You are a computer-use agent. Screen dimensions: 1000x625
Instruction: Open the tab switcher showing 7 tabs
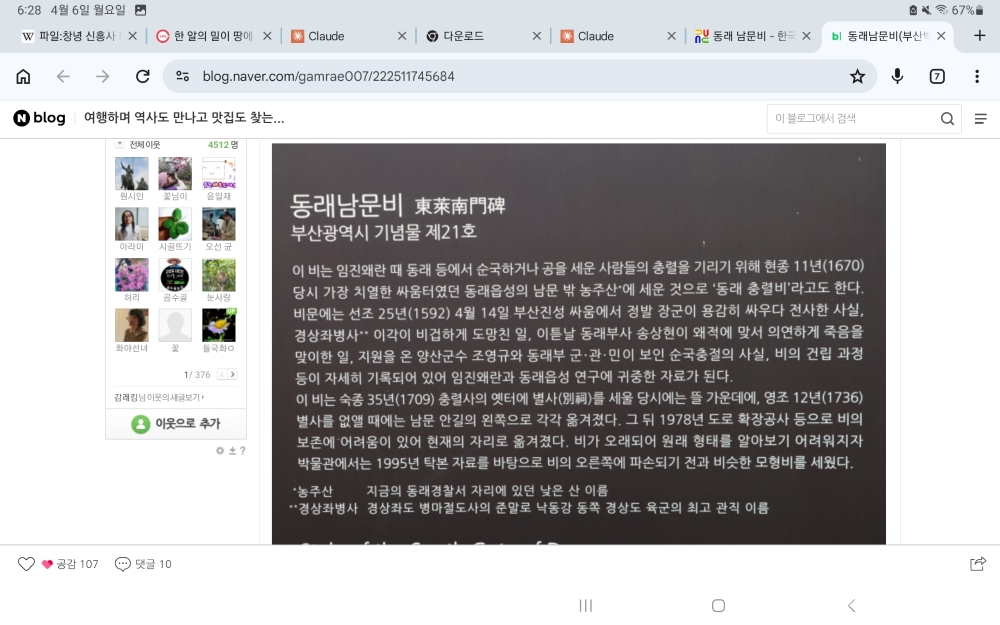937,76
